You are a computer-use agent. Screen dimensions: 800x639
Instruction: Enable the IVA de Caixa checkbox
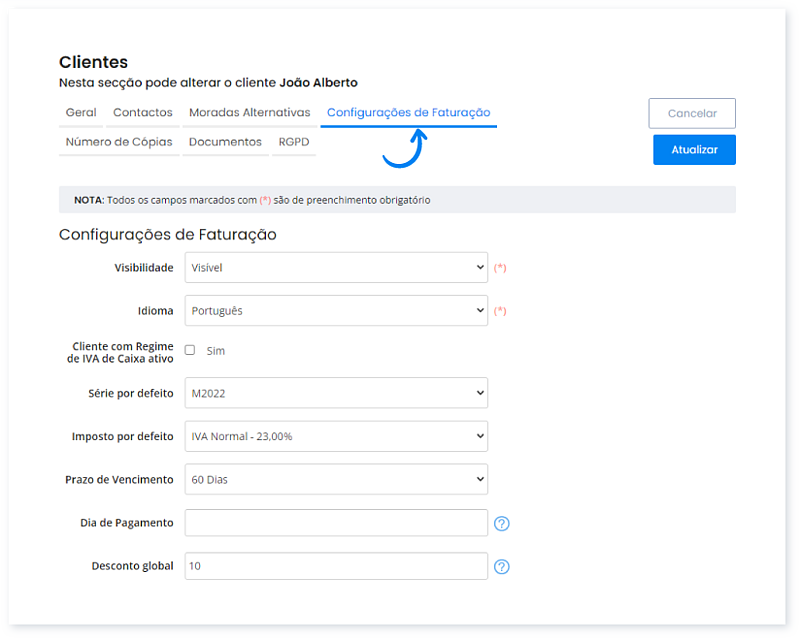[x=190, y=350]
